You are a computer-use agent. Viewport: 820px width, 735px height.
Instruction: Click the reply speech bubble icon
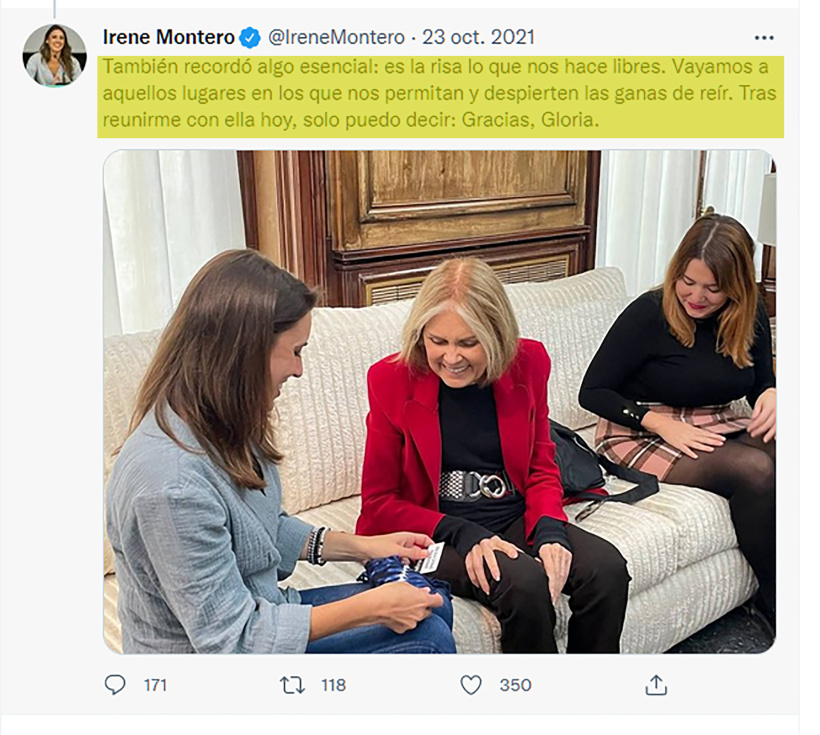click(116, 684)
